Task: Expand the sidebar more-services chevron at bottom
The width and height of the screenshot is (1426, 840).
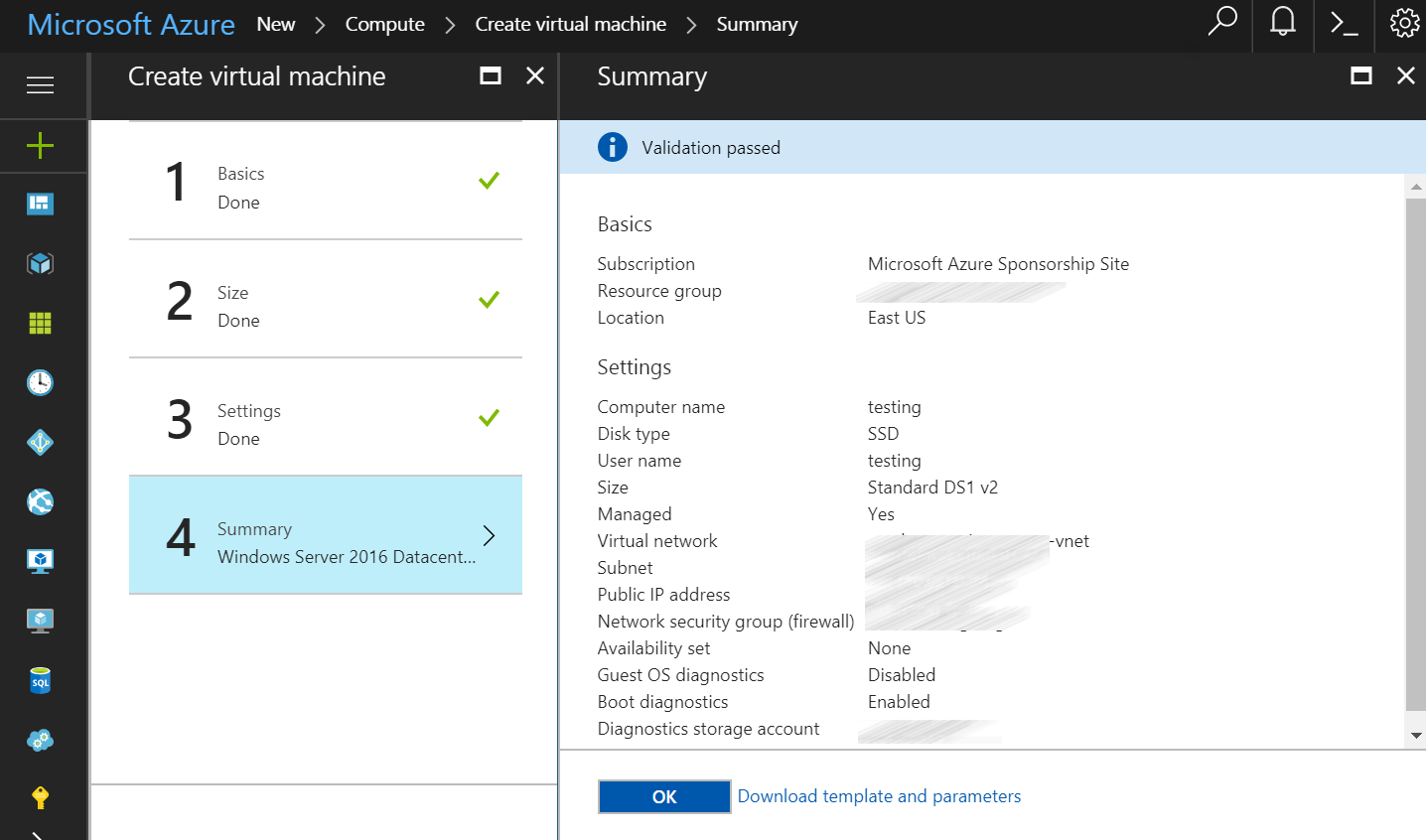Action: (x=38, y=835)
